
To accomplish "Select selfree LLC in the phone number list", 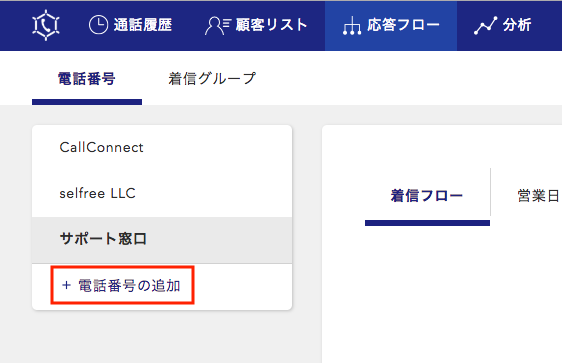I will point(162,194).
